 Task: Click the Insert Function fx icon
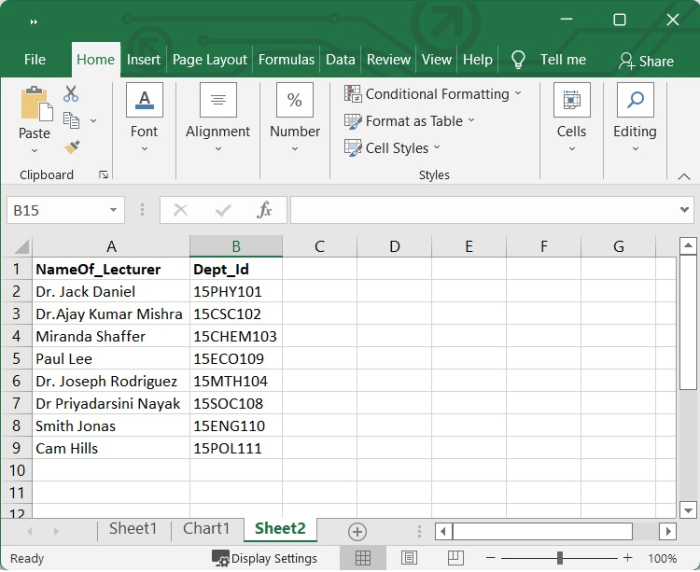265,210
